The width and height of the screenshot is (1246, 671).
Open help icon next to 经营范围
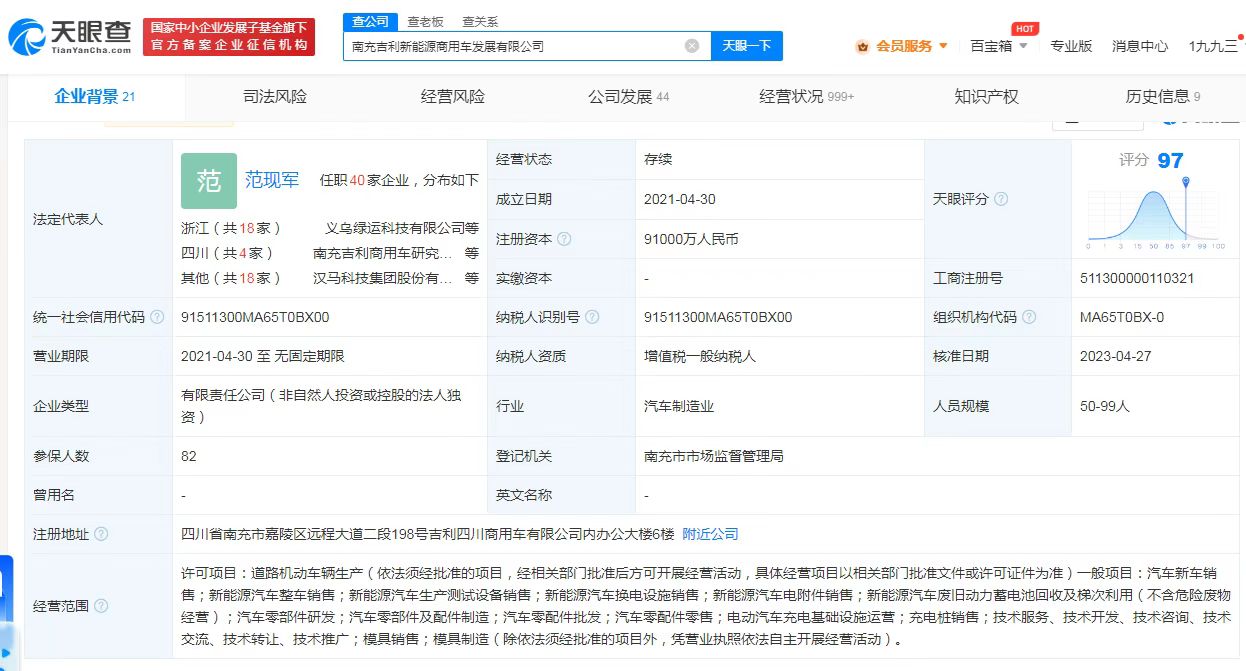coord(101,606)
